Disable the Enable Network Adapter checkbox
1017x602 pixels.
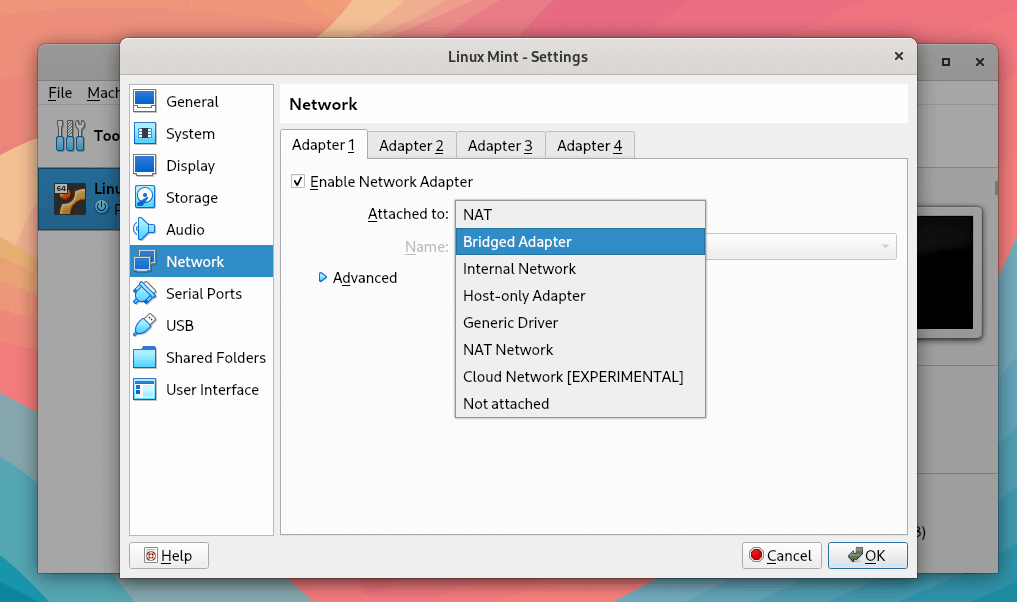point(297,182)
